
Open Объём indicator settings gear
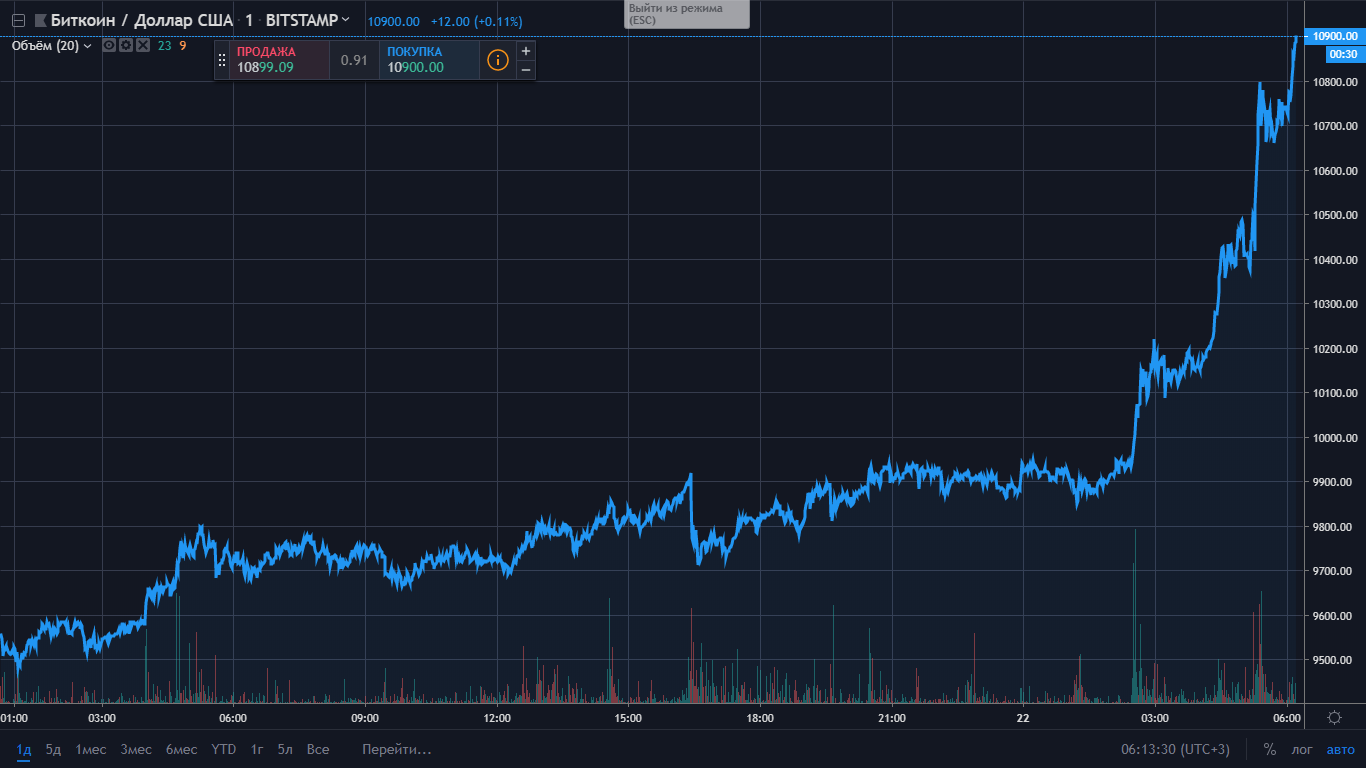coord(126,45)
